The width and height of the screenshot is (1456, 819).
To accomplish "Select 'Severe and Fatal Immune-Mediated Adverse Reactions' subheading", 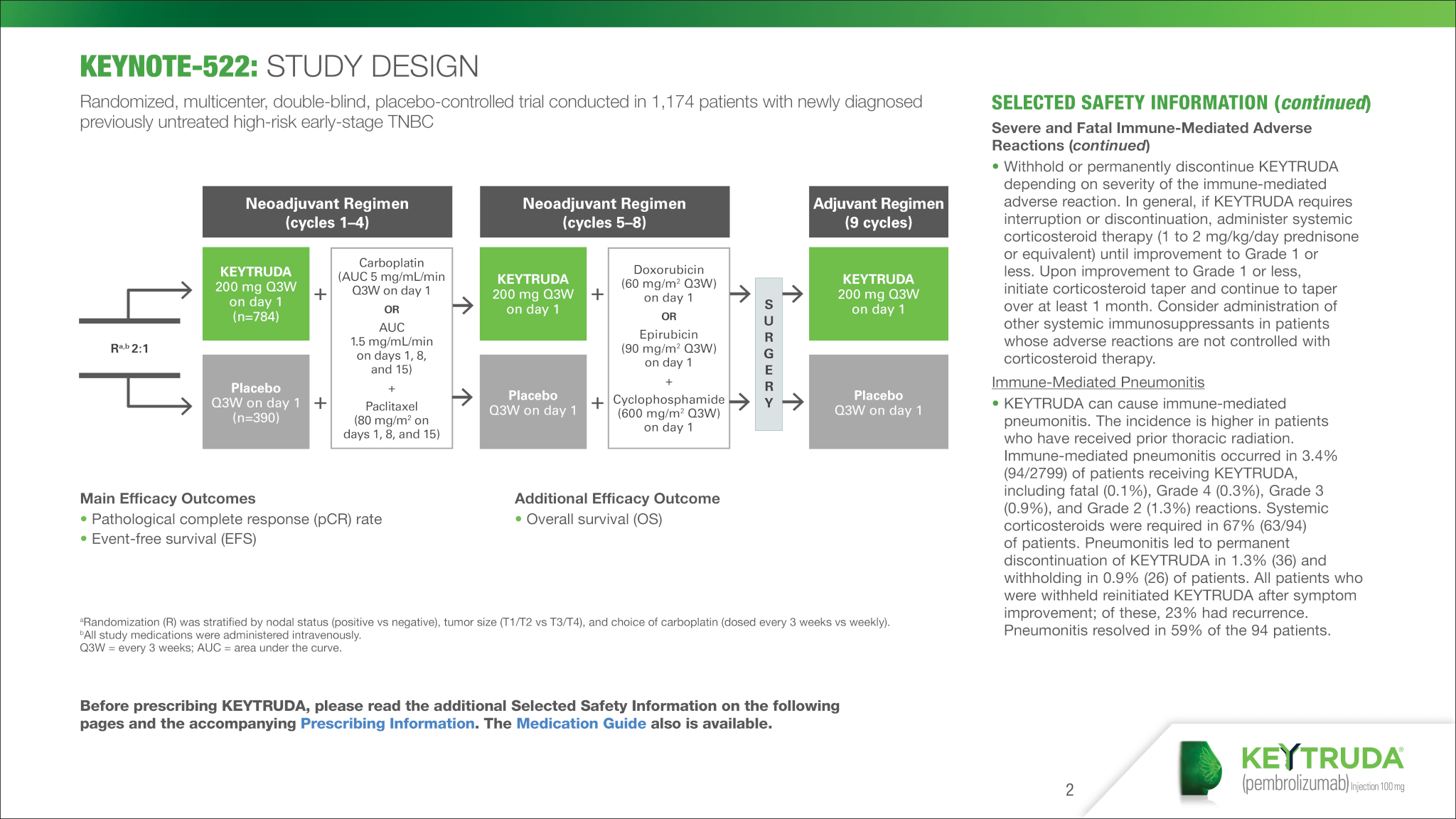I will tap(1152, 136).
